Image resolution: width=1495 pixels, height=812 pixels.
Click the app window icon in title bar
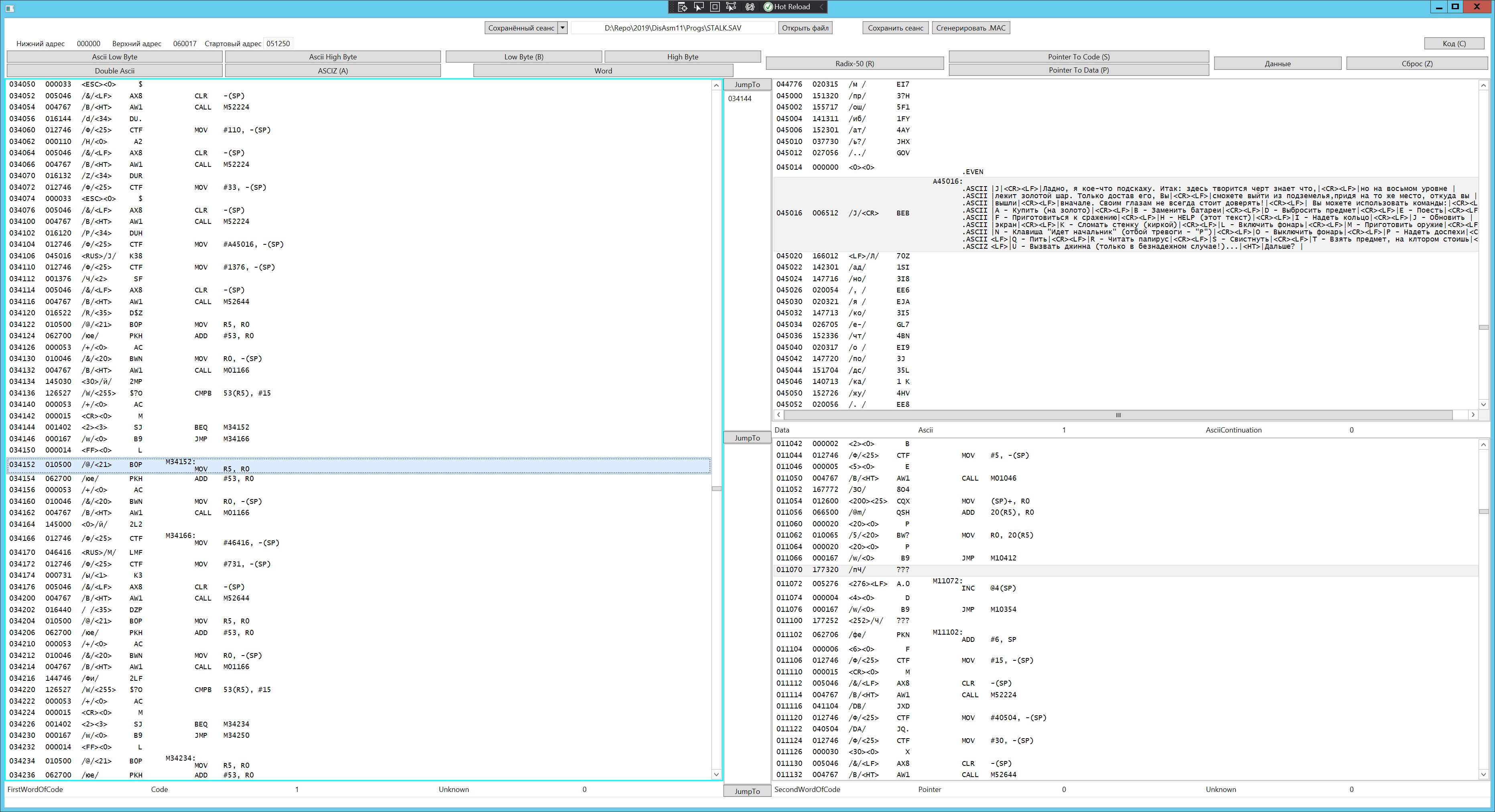(x=9, y=8)
